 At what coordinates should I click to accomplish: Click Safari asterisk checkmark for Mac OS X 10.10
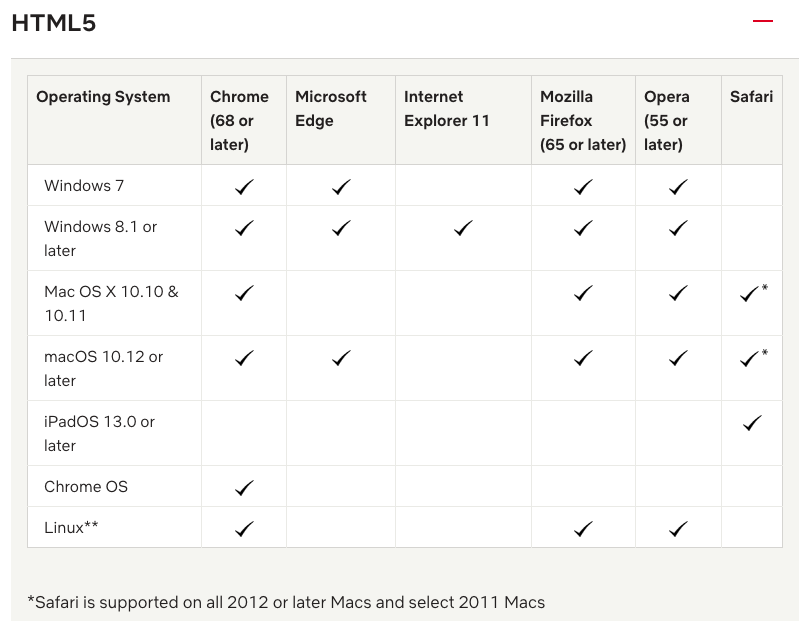[753, 293]
